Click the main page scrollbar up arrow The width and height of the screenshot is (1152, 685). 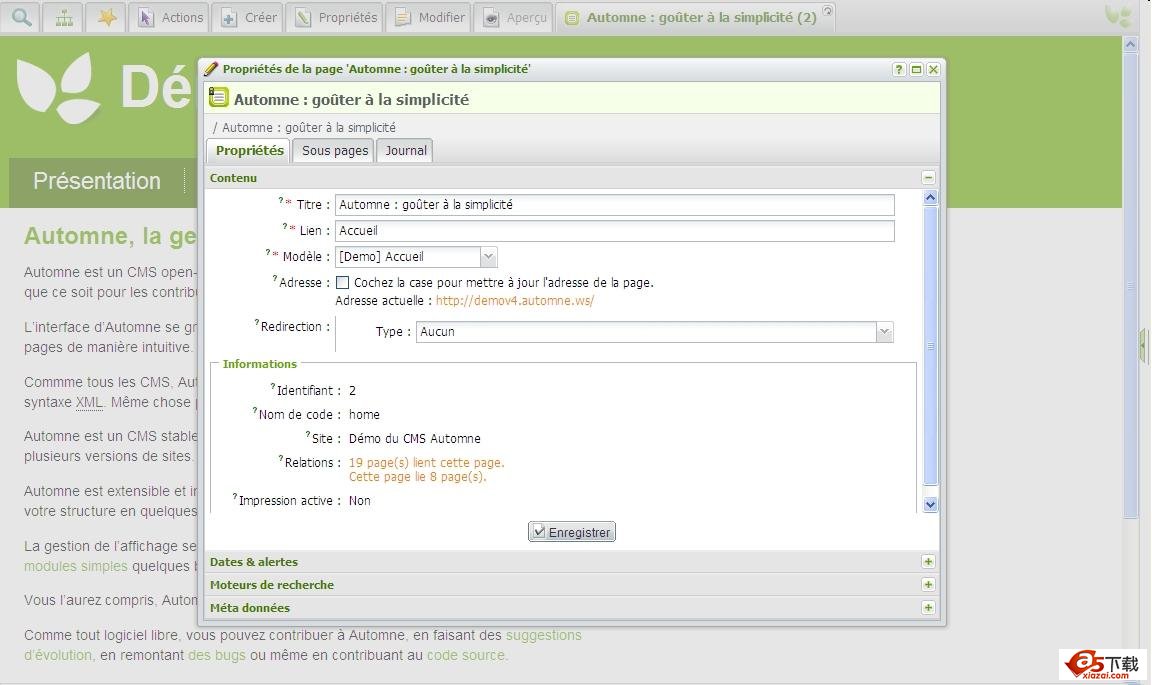point(1131,44)
